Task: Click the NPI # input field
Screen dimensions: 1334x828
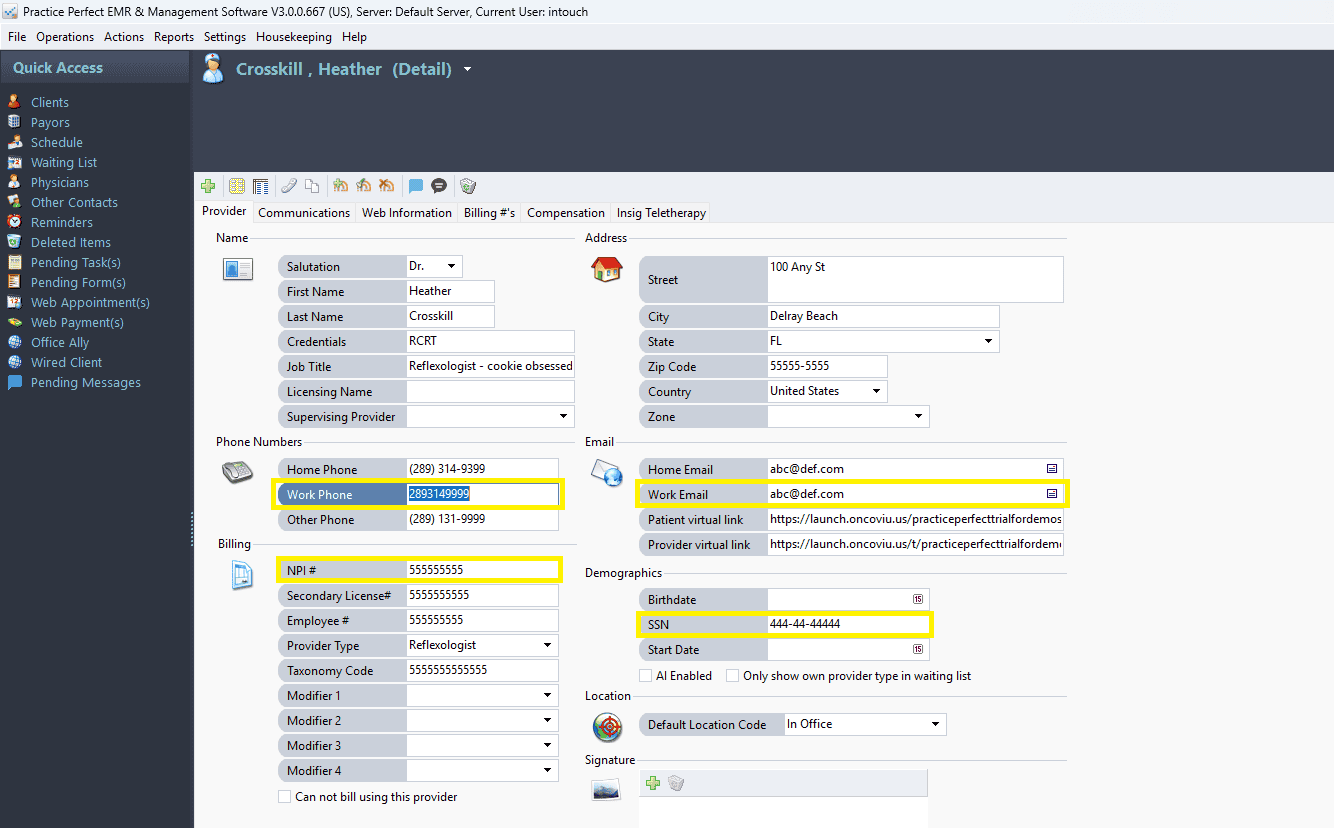Action: click(482, 570)
